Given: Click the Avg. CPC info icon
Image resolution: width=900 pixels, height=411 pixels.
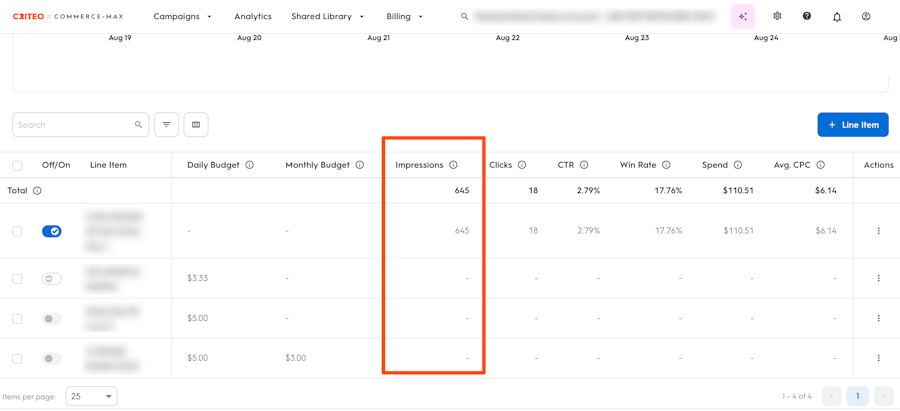Looking at the screenshot, I should point(821,165).
